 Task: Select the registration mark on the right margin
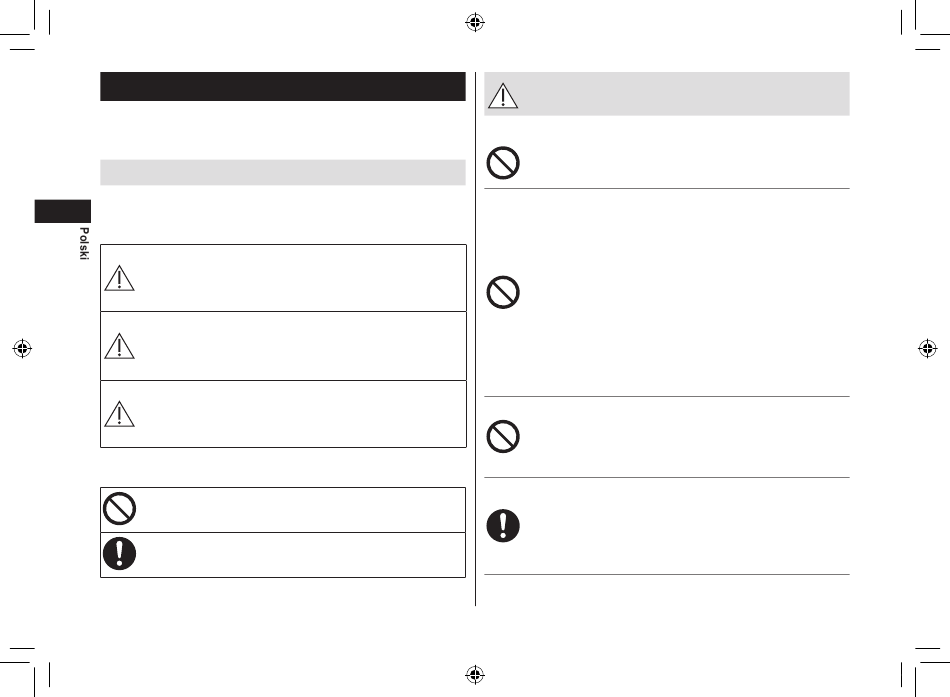pyautogui.click(x=928, y=348)
